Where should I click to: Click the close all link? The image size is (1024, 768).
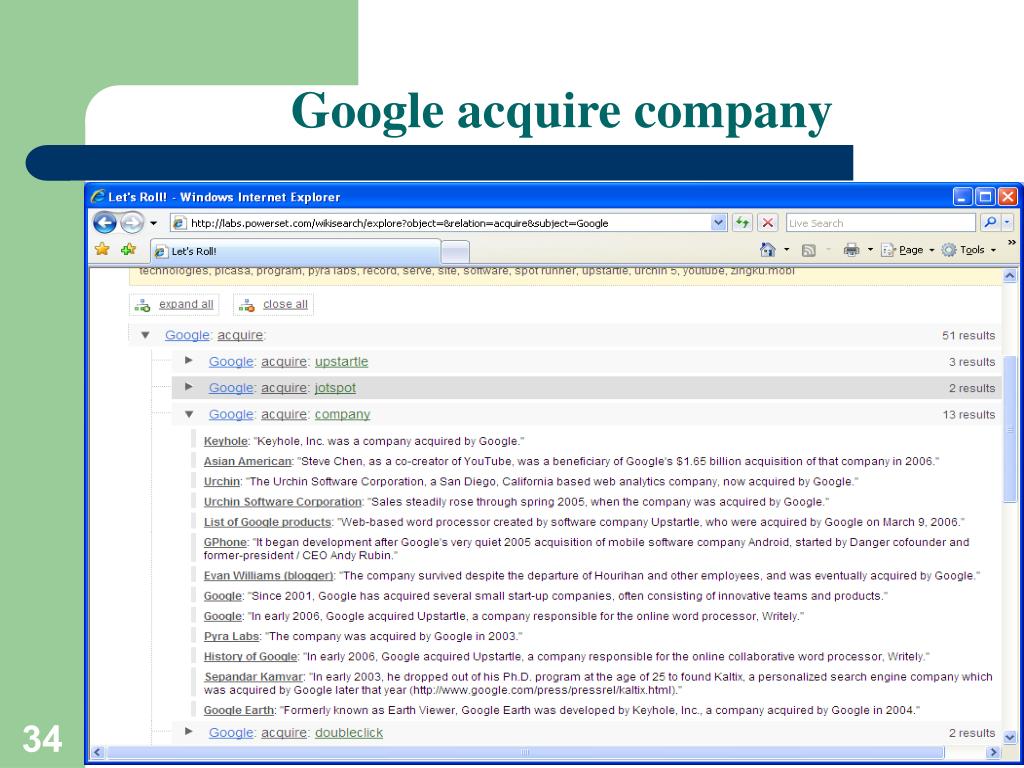coord(285,304)
